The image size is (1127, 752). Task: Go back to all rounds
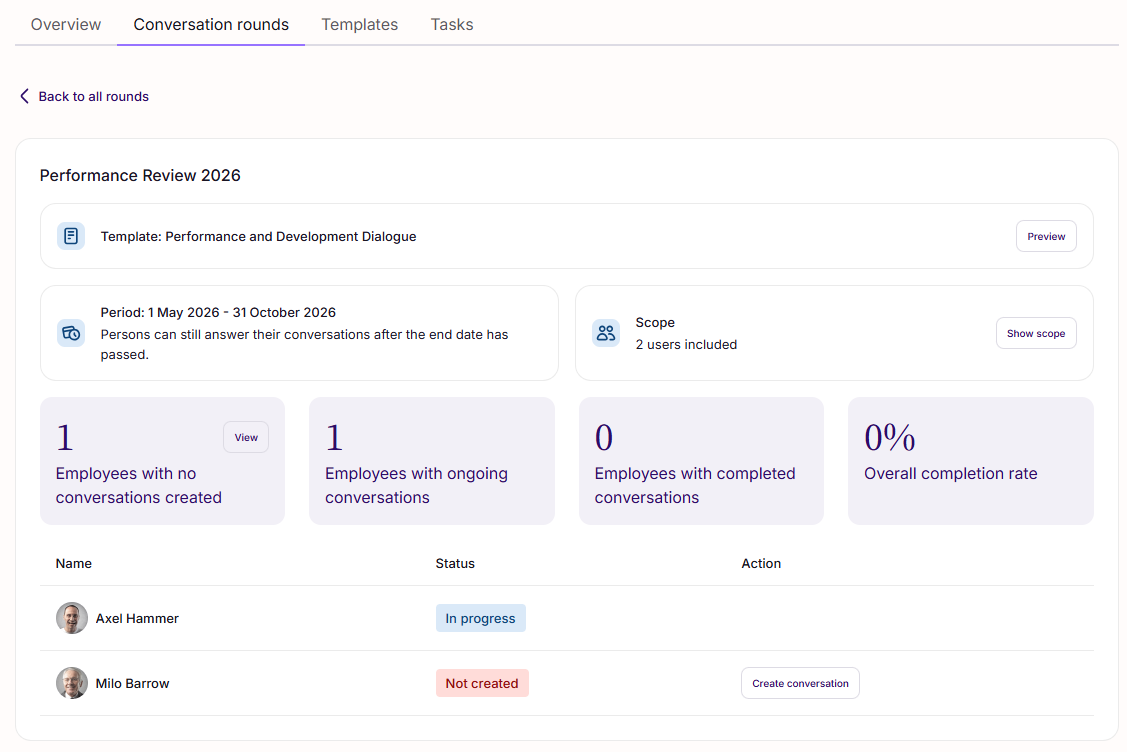point(93,96)
